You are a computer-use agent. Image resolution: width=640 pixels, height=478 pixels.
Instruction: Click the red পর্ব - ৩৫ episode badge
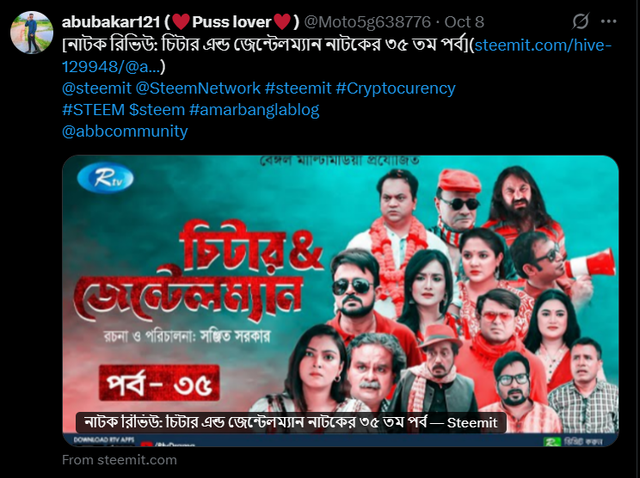tap(159, 383)
